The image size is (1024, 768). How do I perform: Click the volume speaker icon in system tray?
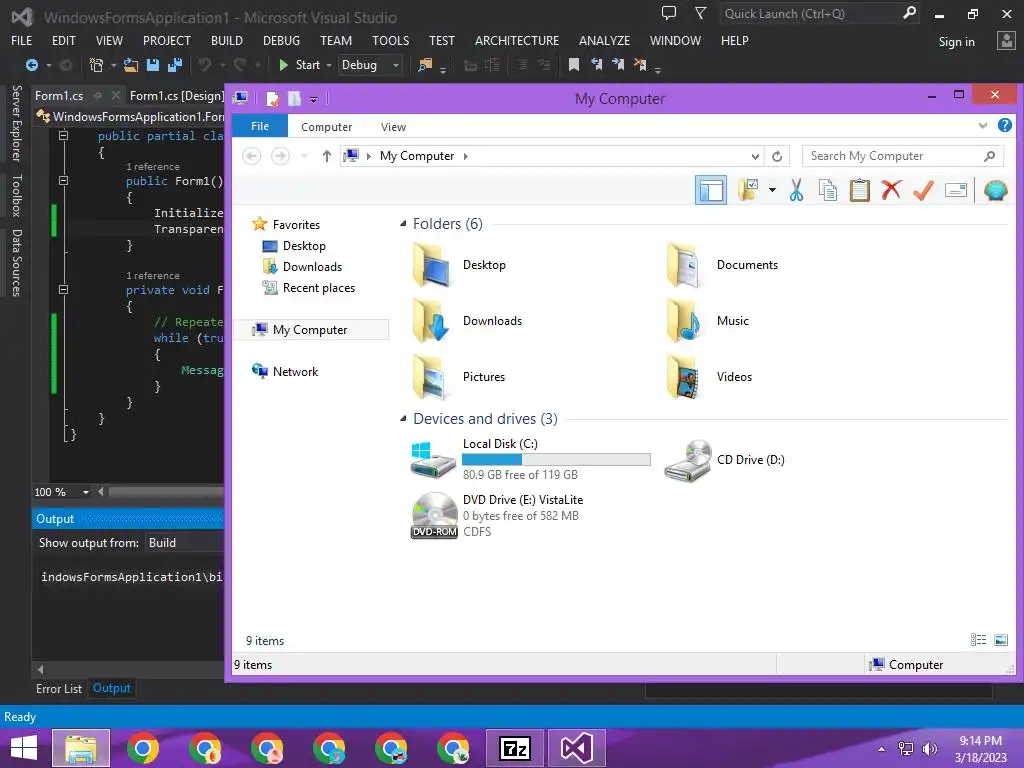tap(930, 749)
